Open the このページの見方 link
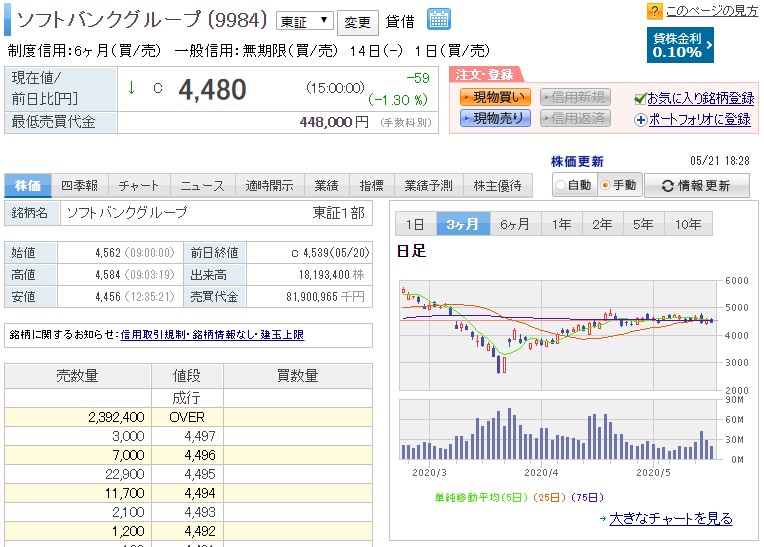Viewport: 764px width, 547px height. (712, 10)
